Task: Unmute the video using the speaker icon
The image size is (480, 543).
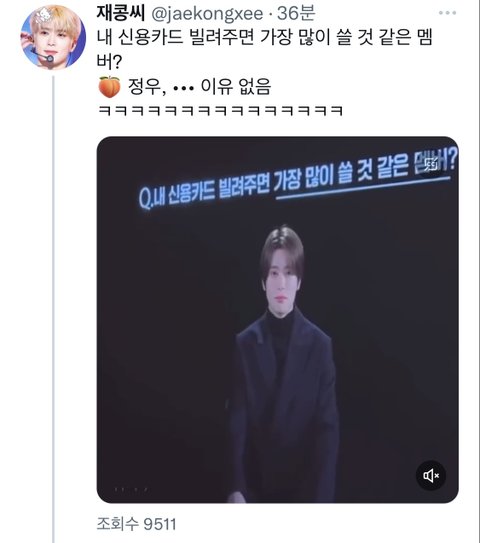Action: pos(431,475)
